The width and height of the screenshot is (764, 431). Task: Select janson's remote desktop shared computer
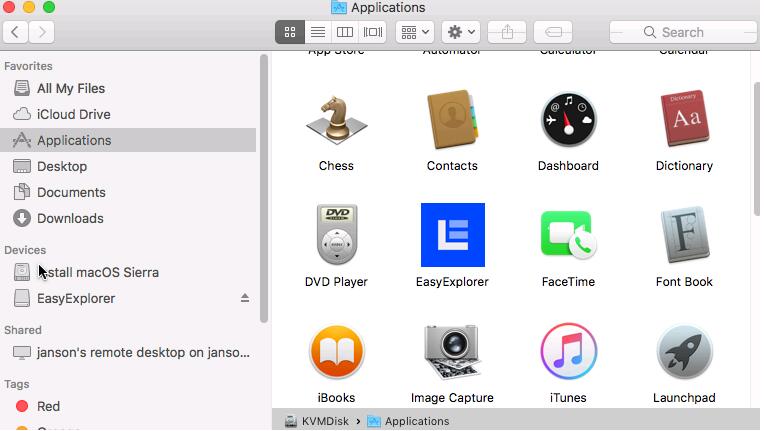click(128, 352)
